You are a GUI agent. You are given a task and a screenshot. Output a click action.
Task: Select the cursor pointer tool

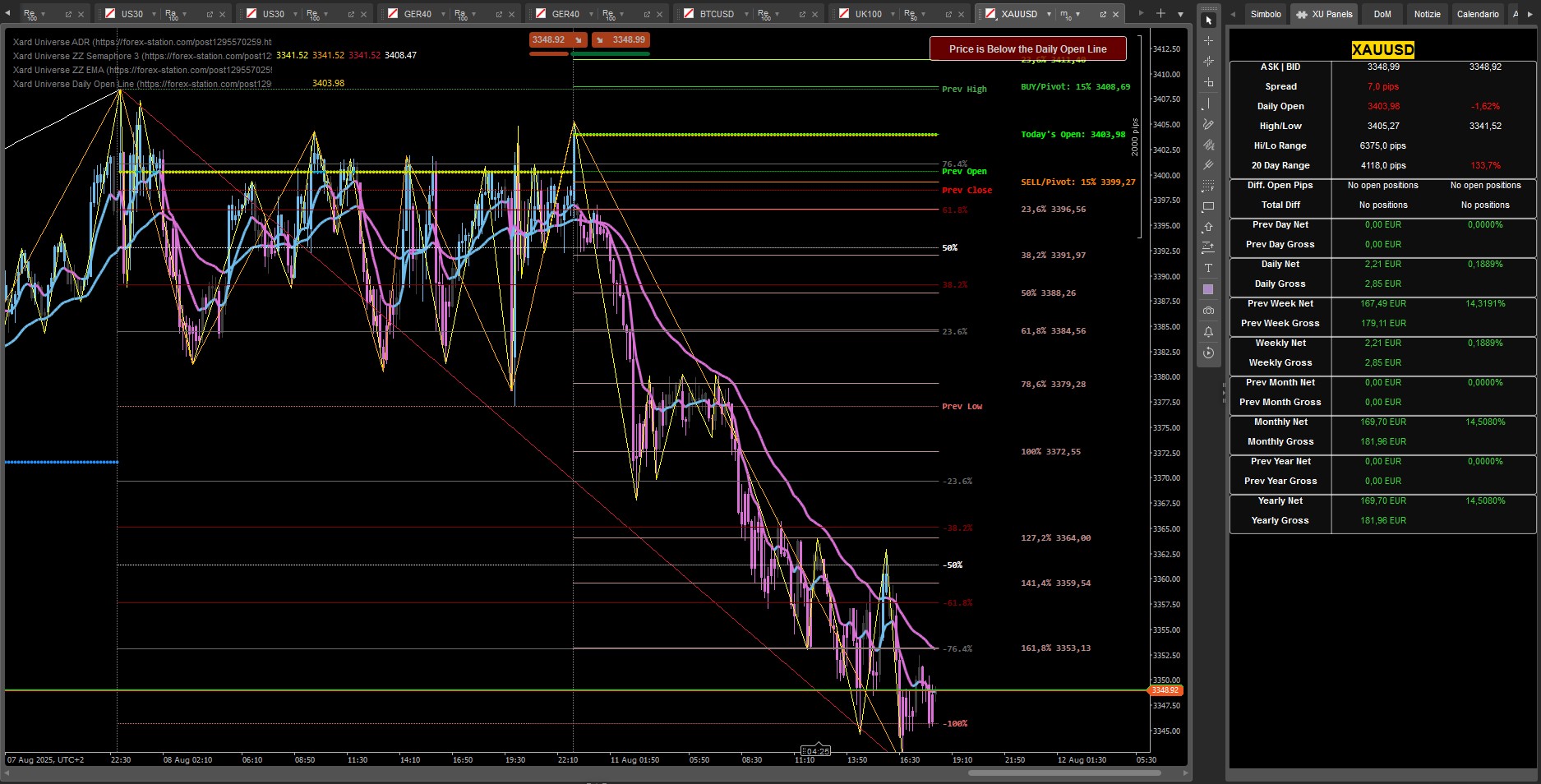tap(1208, 20)
